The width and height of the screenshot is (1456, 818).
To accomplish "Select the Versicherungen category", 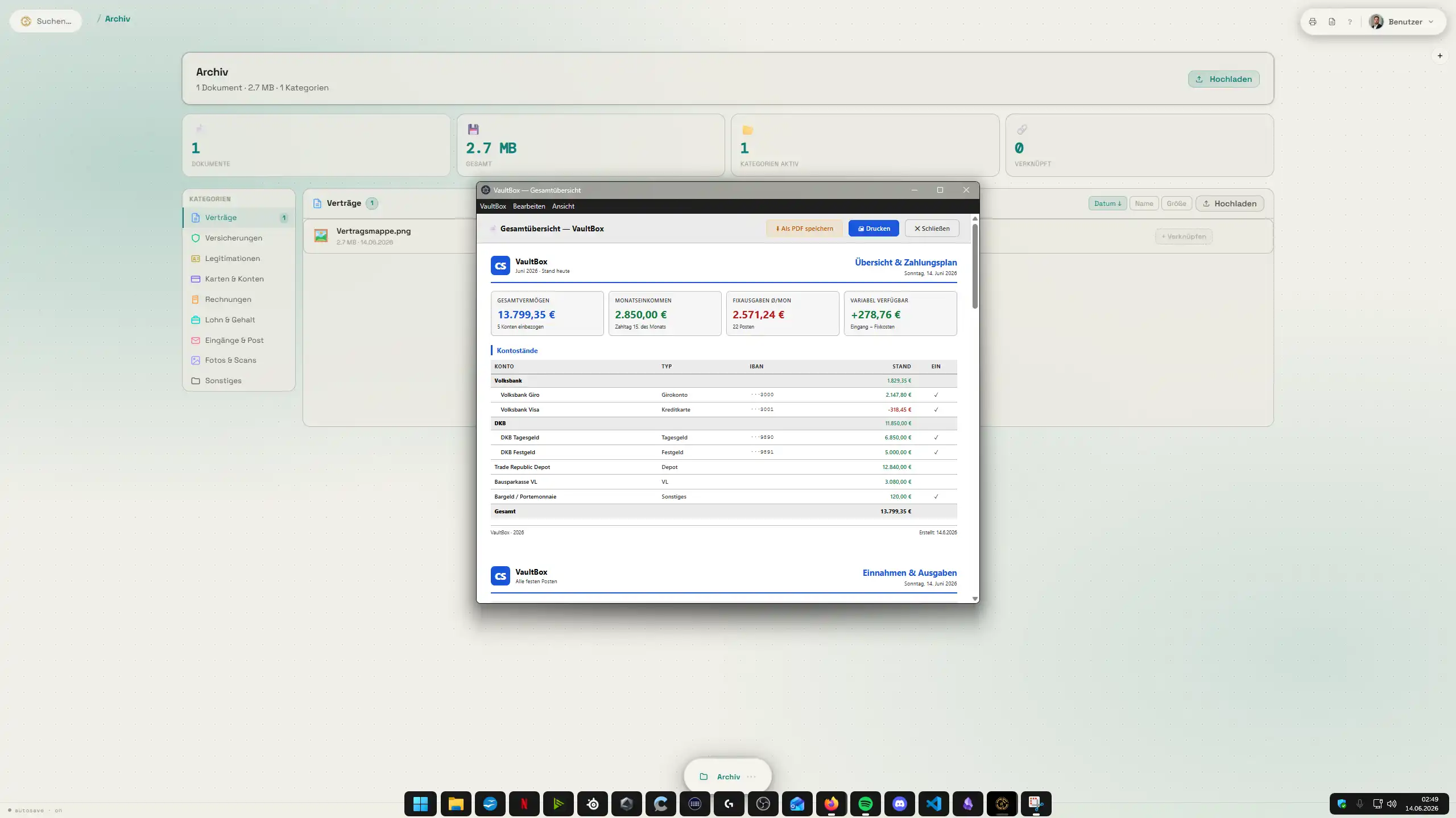I will [238, 238].
